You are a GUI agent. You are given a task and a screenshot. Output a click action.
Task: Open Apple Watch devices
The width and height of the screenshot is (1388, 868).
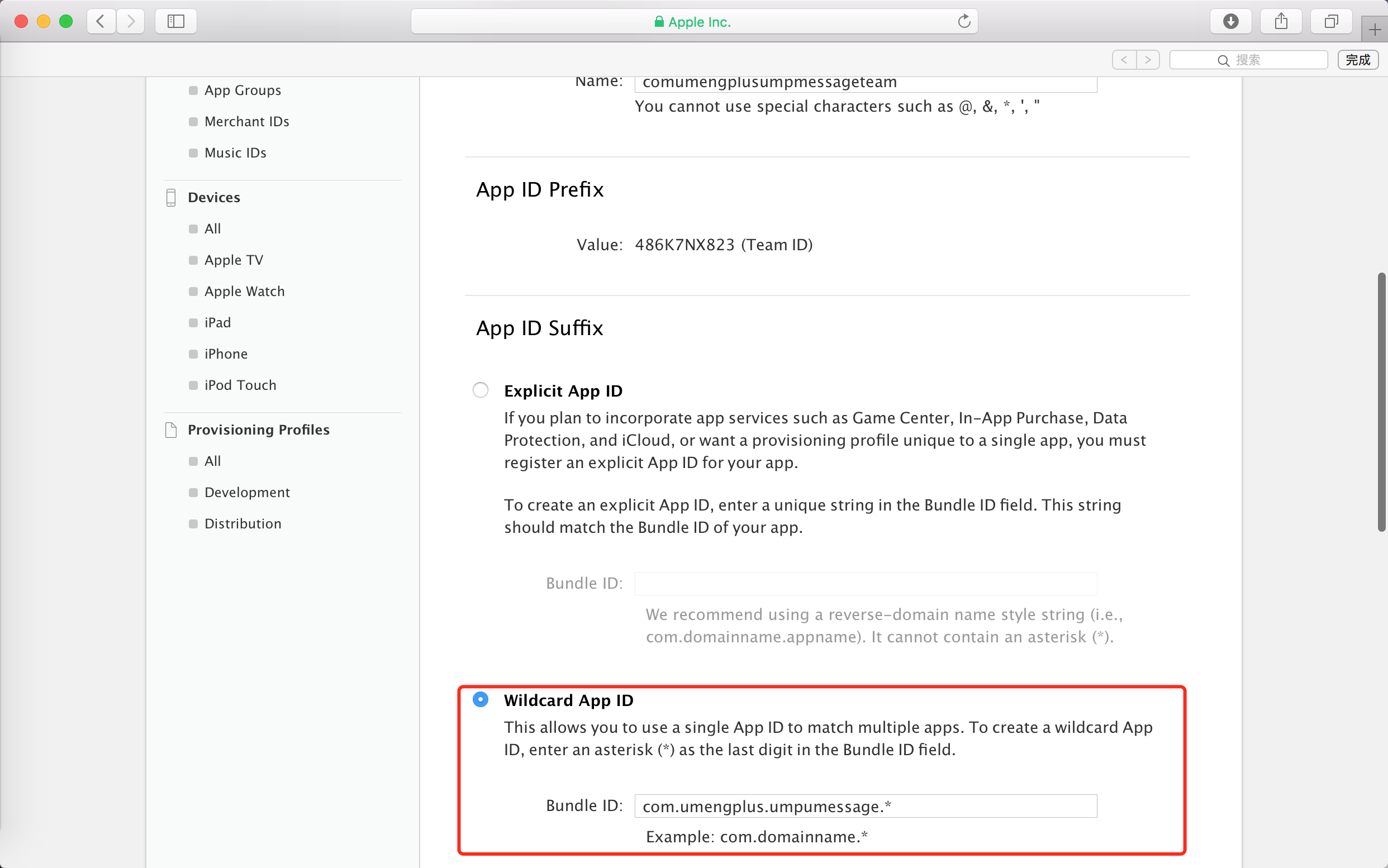click(245, 292)
